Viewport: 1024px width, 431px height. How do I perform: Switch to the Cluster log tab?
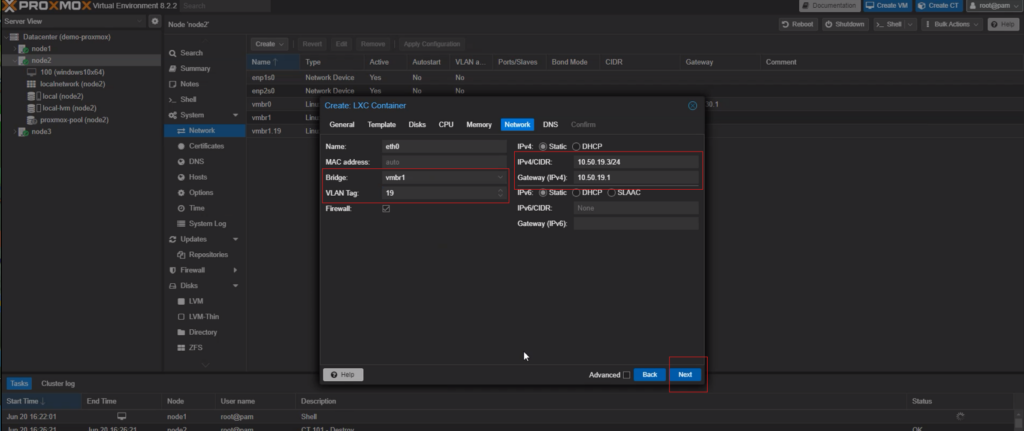[x=58, y=383]
